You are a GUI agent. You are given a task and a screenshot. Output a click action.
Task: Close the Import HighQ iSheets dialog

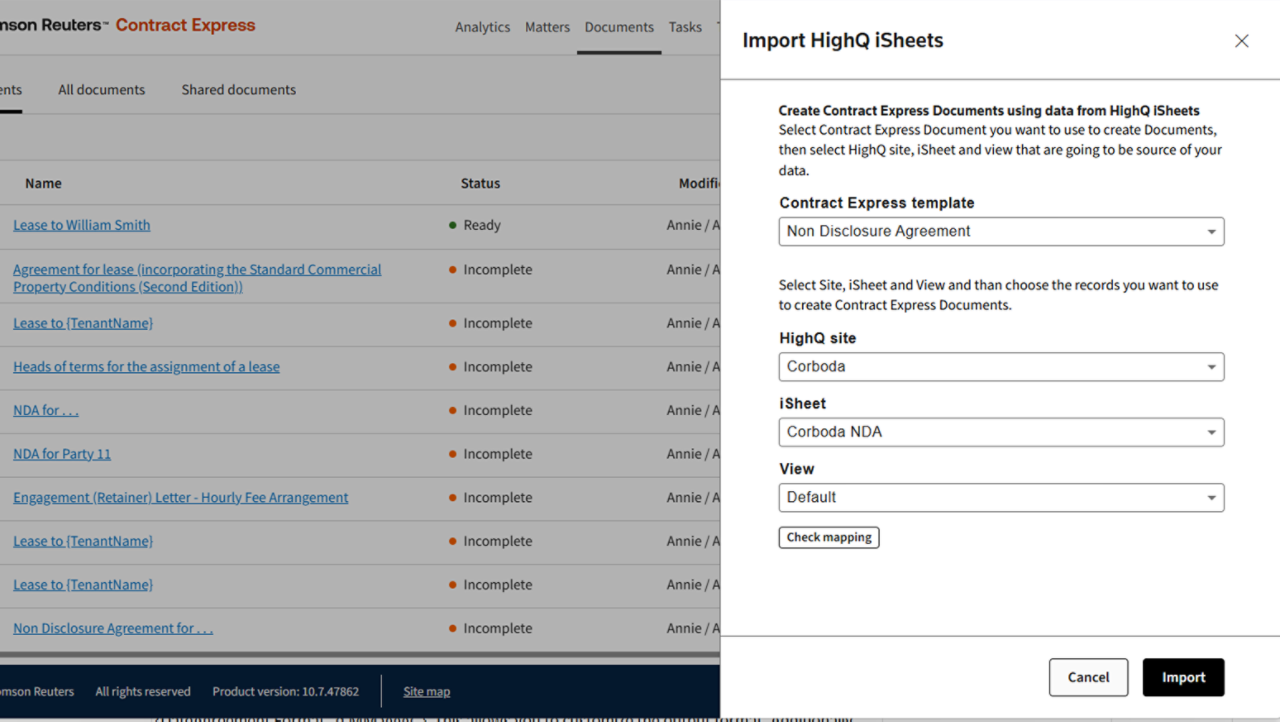1241,41
